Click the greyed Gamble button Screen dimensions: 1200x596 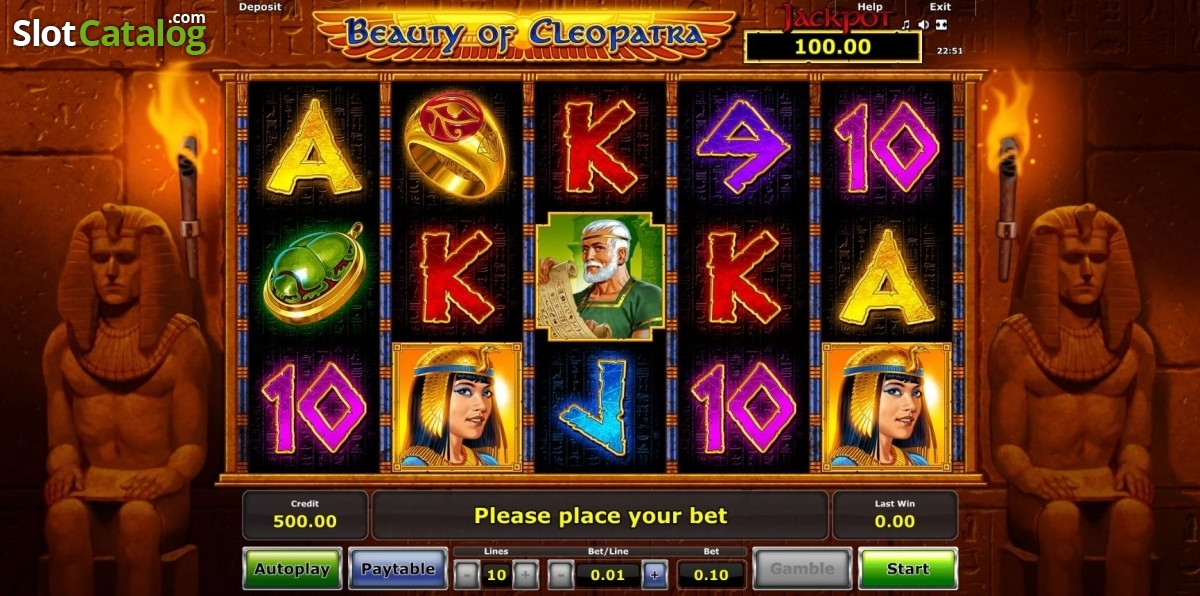click(x=802, y=568)
